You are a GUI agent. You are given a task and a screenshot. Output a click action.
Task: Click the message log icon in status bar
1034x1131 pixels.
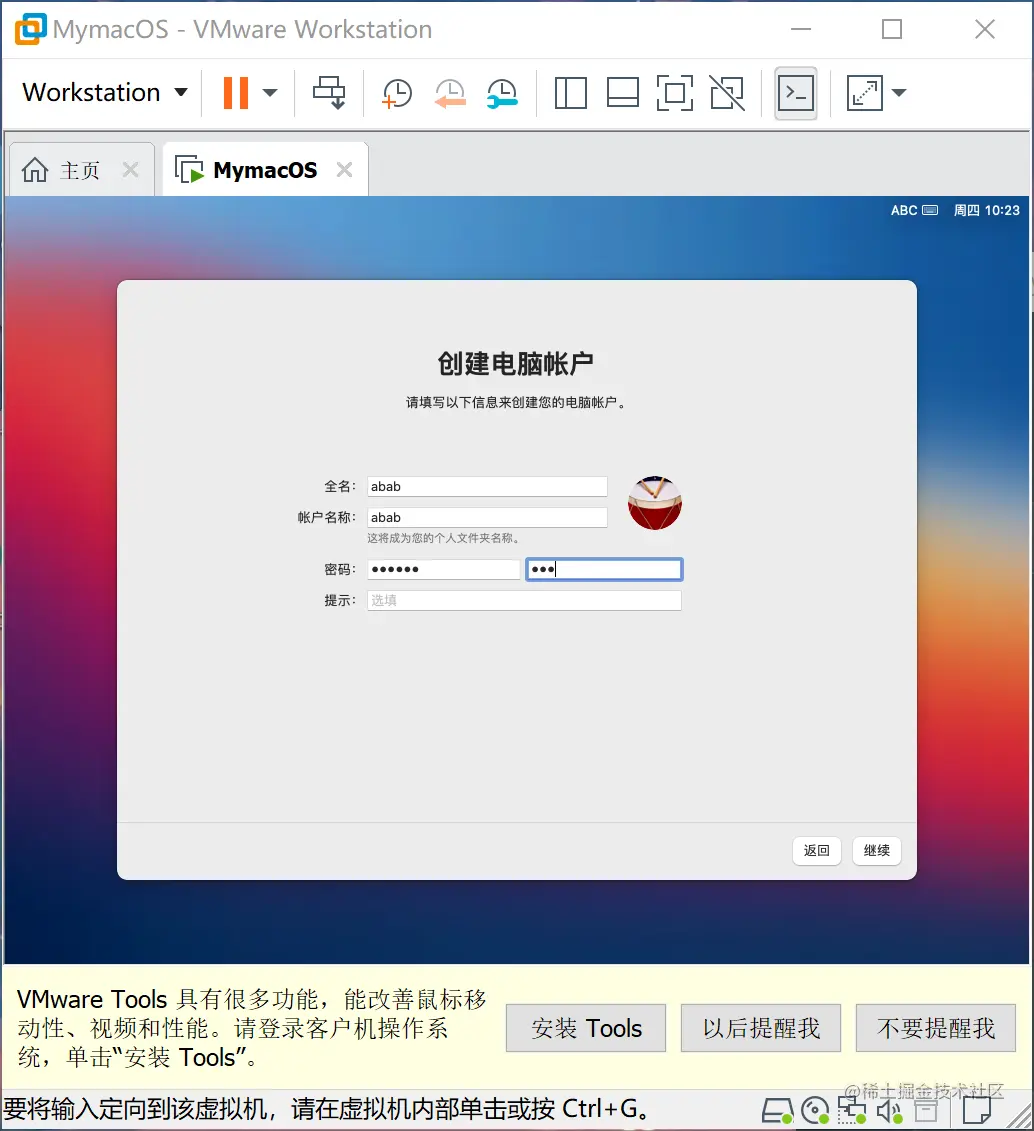pos(976,1111)
